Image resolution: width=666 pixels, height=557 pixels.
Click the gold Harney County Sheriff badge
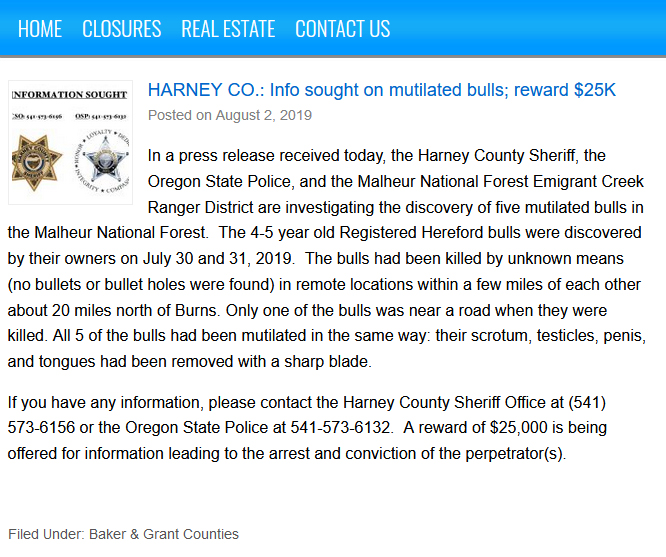[37, 163]
